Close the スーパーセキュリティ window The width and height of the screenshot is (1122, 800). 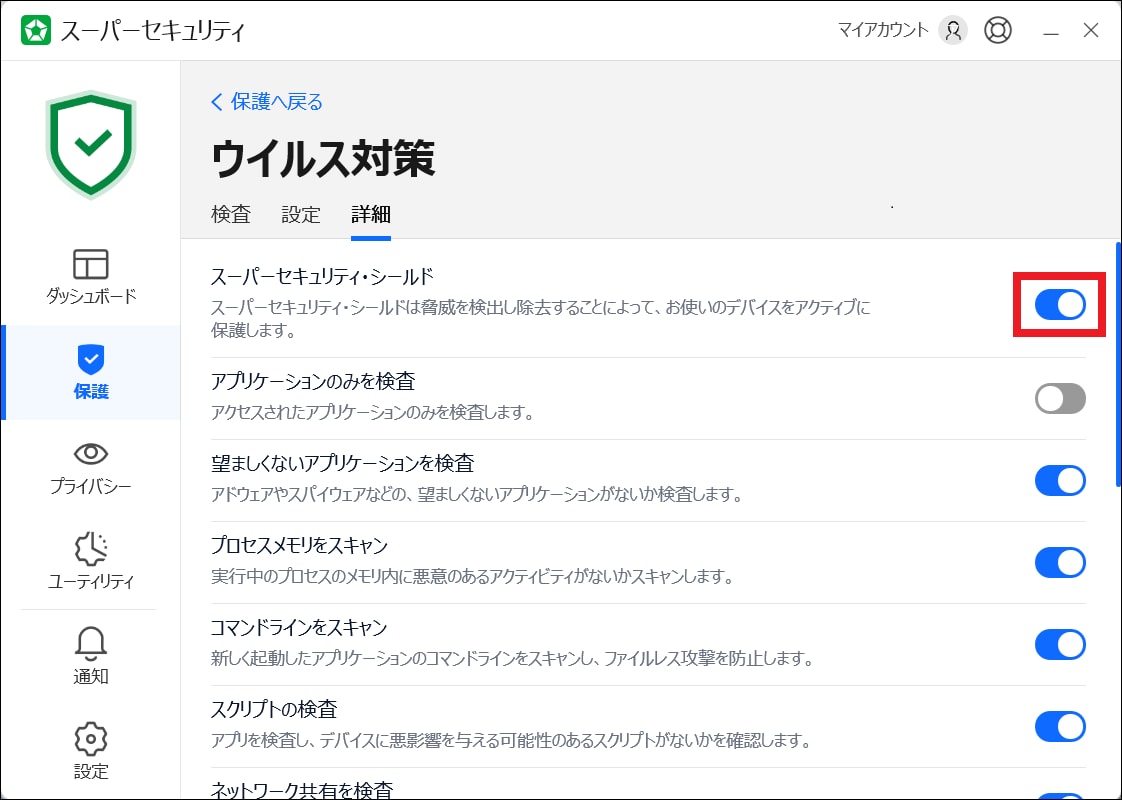[x=1091, y=30]
